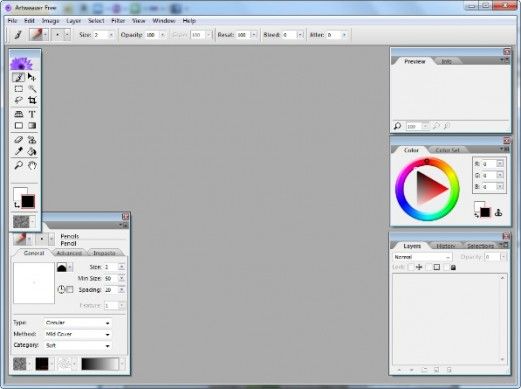
Task: Click the Opacity input field in toolbar
Action: pyautogui.click(x=152, y=35)
